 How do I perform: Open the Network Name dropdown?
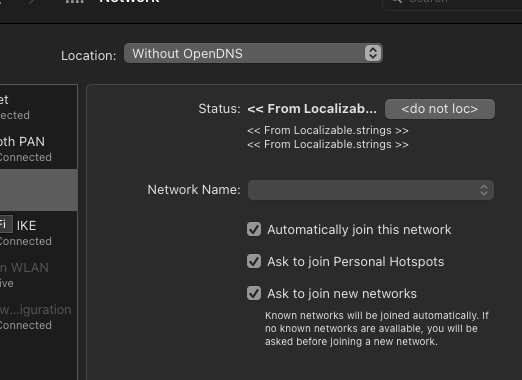tap(371, 190)
